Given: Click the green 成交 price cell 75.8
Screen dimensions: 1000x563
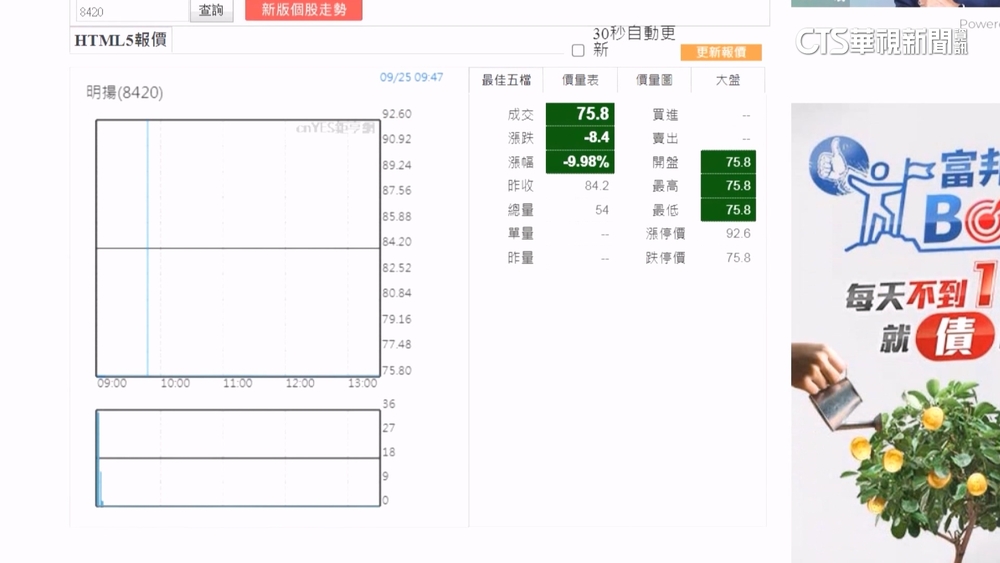Looking at the screenshot, I should coord(580,114).
